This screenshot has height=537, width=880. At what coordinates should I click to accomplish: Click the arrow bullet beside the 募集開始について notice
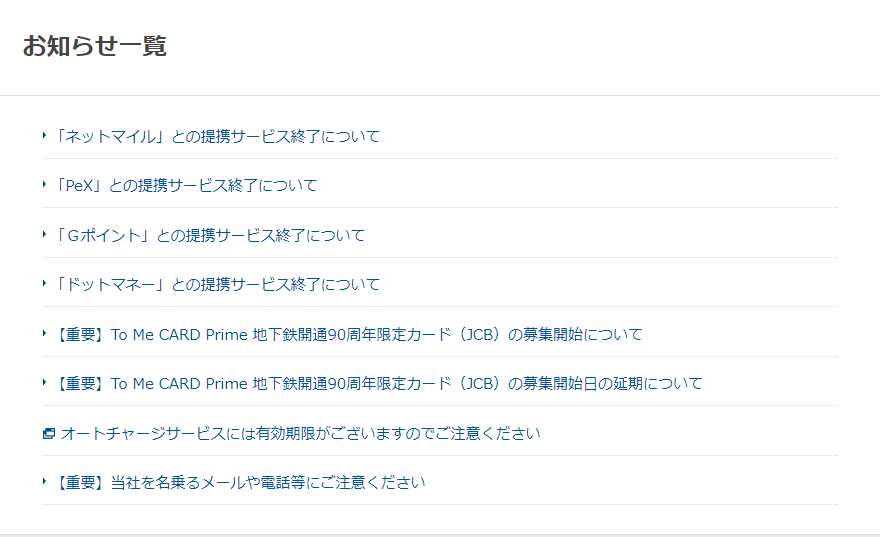click(x=45, y=333)
